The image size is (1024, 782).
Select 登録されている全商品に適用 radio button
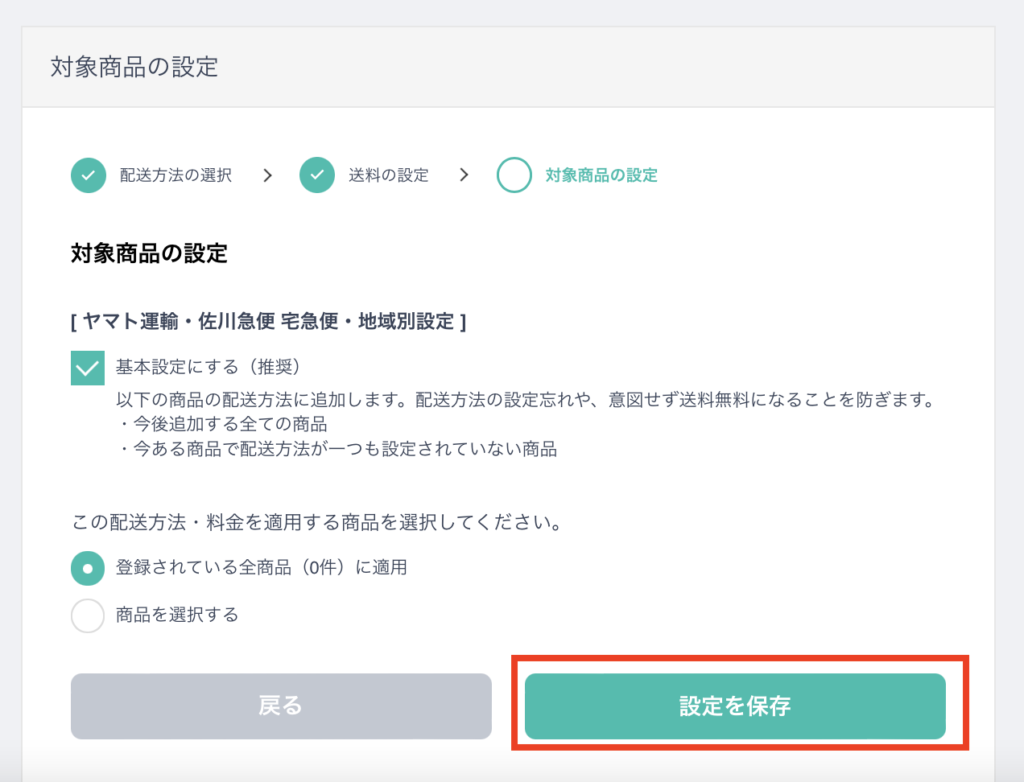coord(88,568)
